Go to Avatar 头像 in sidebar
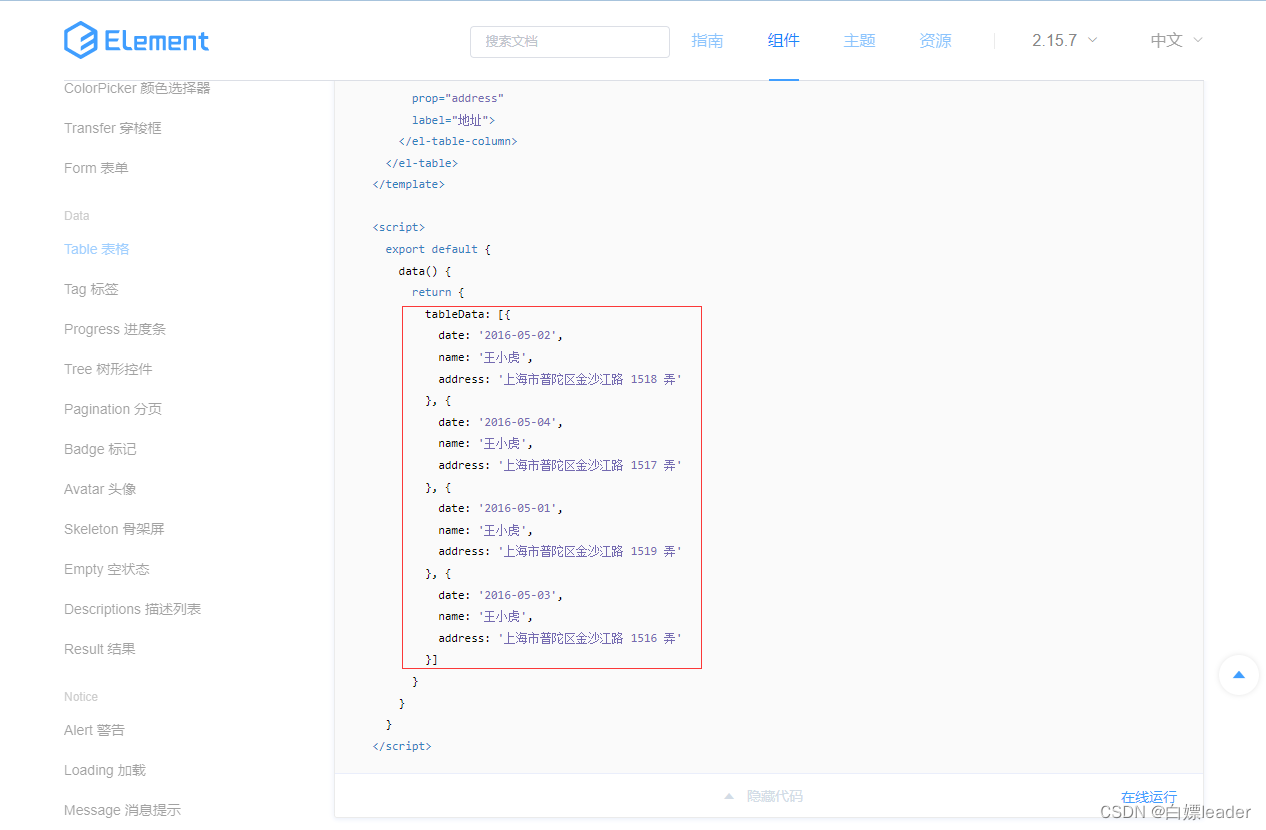Image resolution: width=1266 pixels, height=830 pixels. click(x=100, y=489)
